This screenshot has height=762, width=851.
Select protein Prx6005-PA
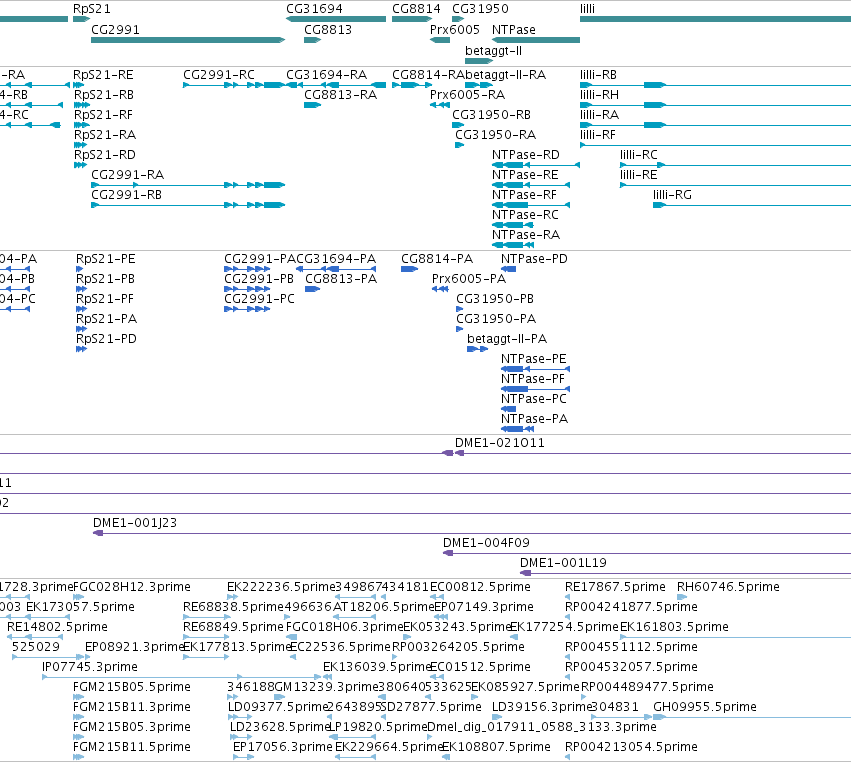pos(469,279)
